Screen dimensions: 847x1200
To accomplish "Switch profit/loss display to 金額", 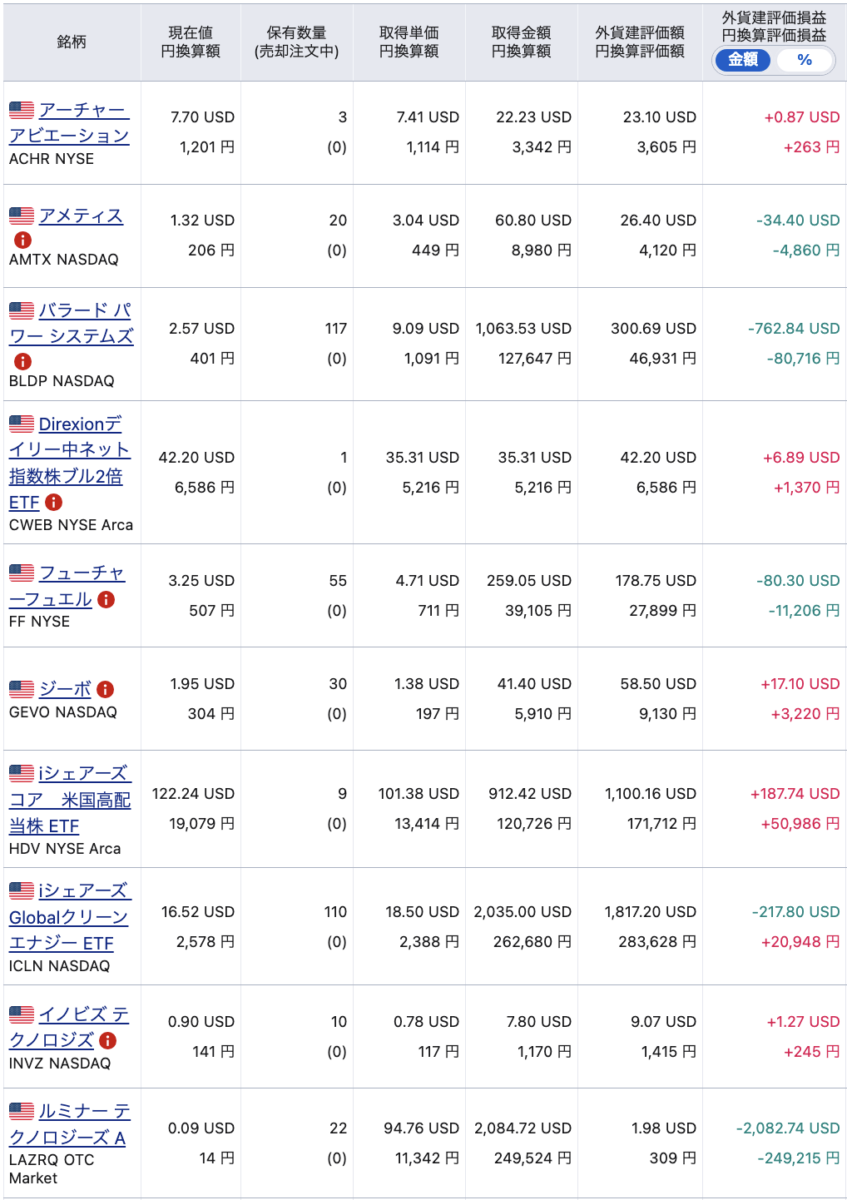I will click(x=742, y=60).
